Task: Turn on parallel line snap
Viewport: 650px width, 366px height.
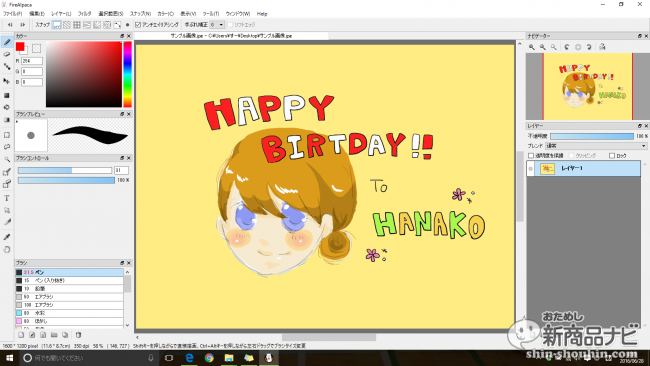Action: click(67, 25)
